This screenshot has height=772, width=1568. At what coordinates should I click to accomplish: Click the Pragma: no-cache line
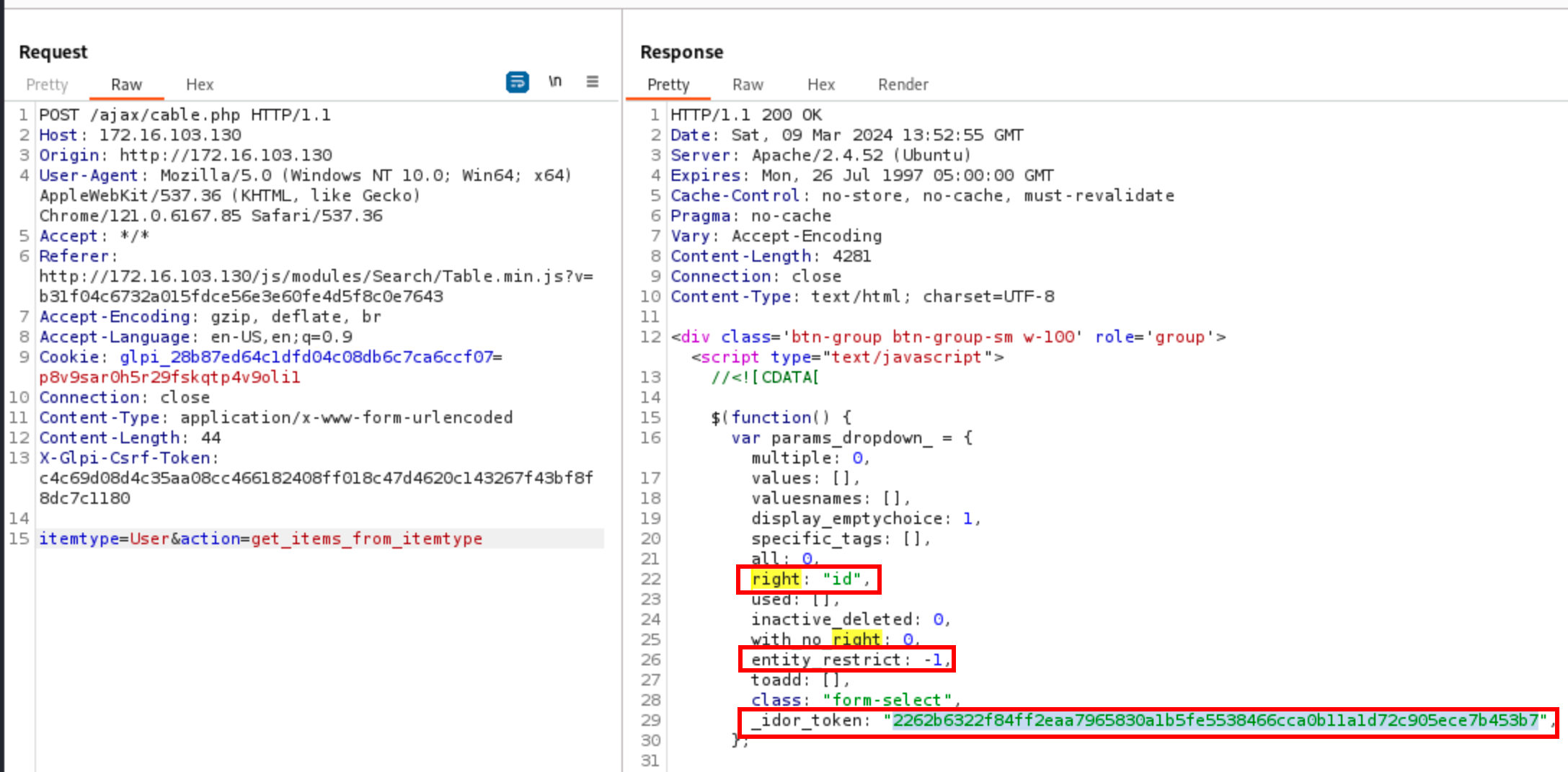(x=750, y=216)
